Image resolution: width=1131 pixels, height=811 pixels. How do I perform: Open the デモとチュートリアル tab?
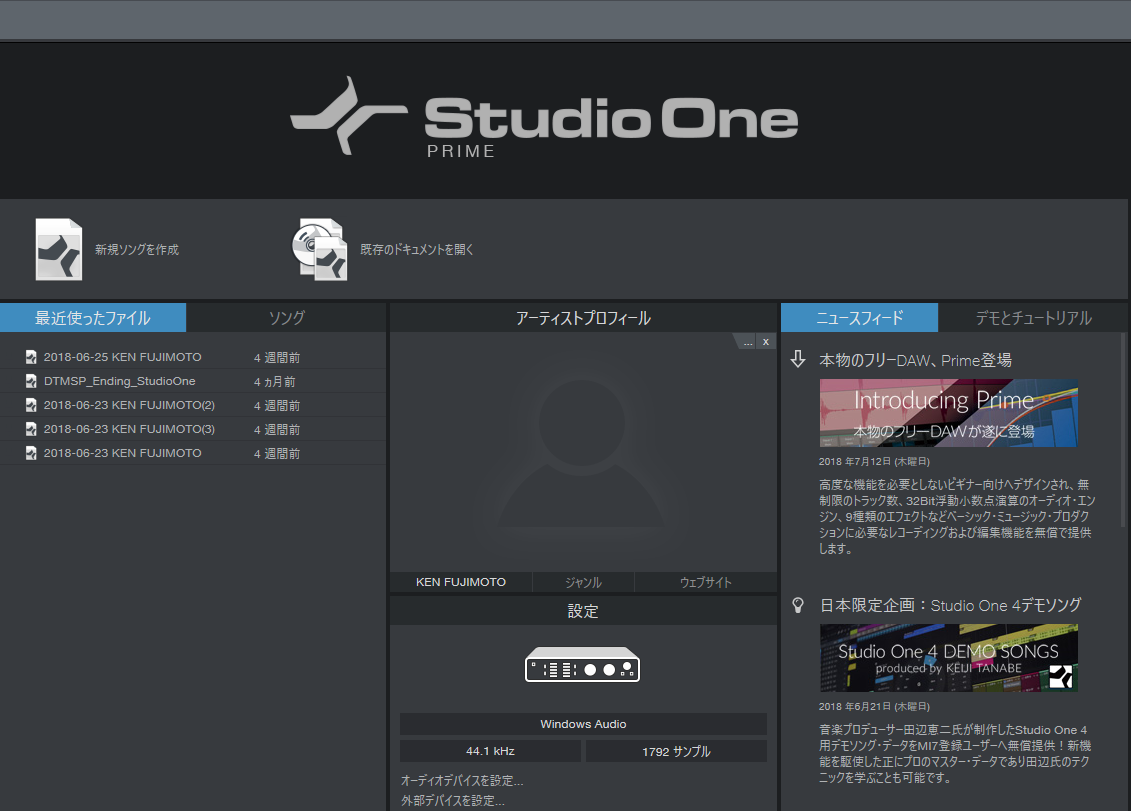click(1033, 317)
